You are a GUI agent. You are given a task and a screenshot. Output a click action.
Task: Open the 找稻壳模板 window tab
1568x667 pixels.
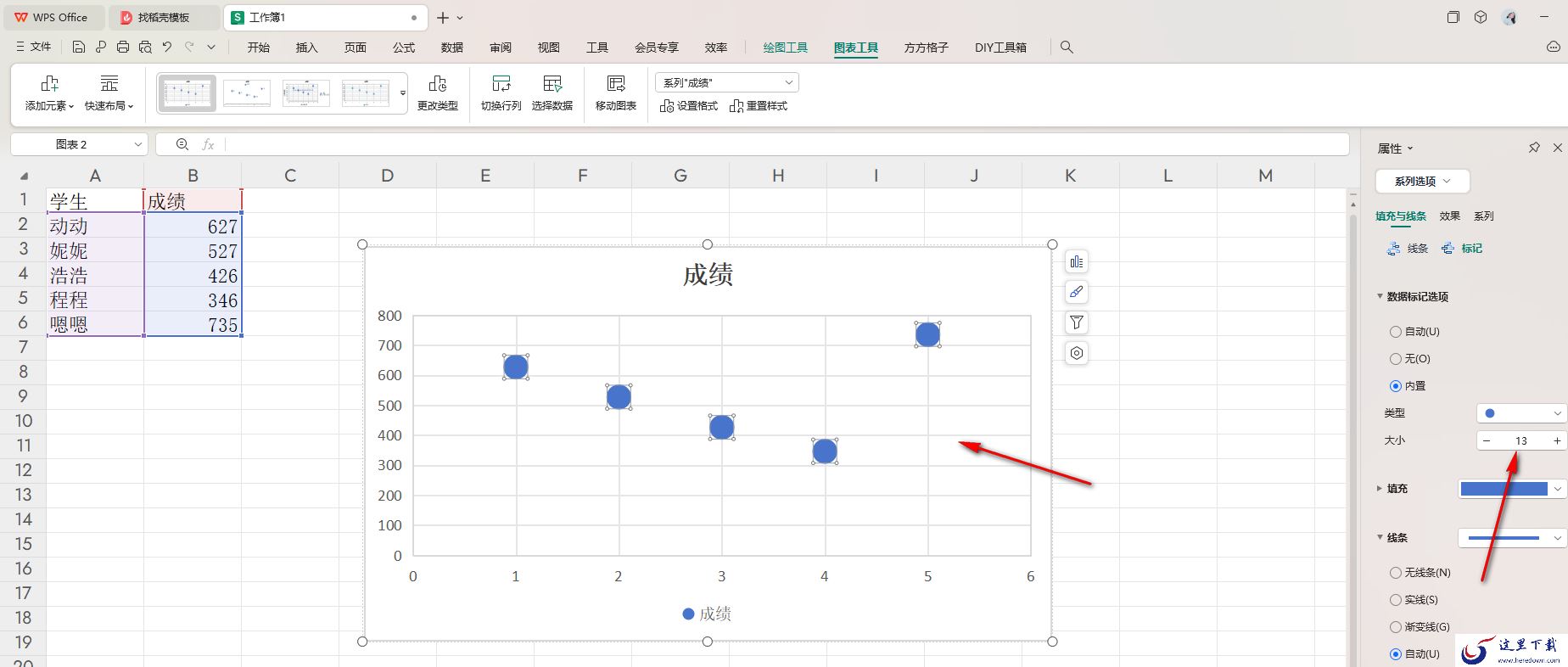(164, 17)
